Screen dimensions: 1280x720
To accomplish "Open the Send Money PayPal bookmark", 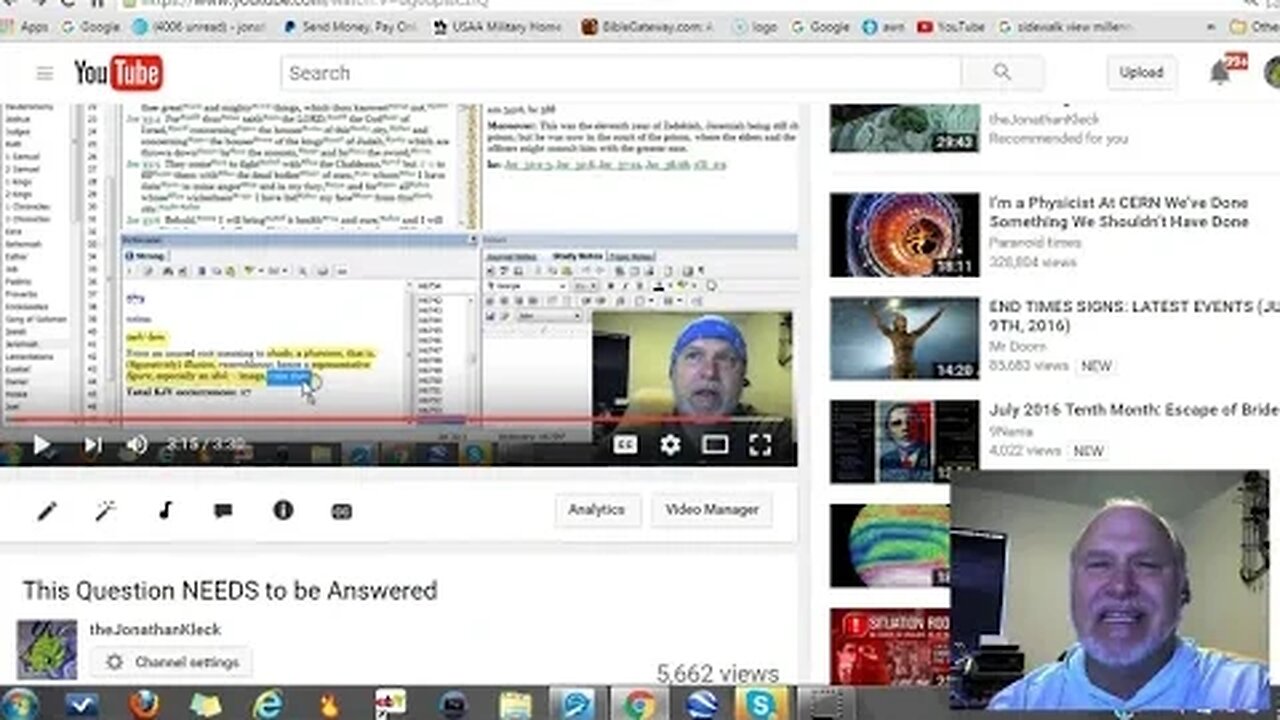I will [x=350, y=27].
